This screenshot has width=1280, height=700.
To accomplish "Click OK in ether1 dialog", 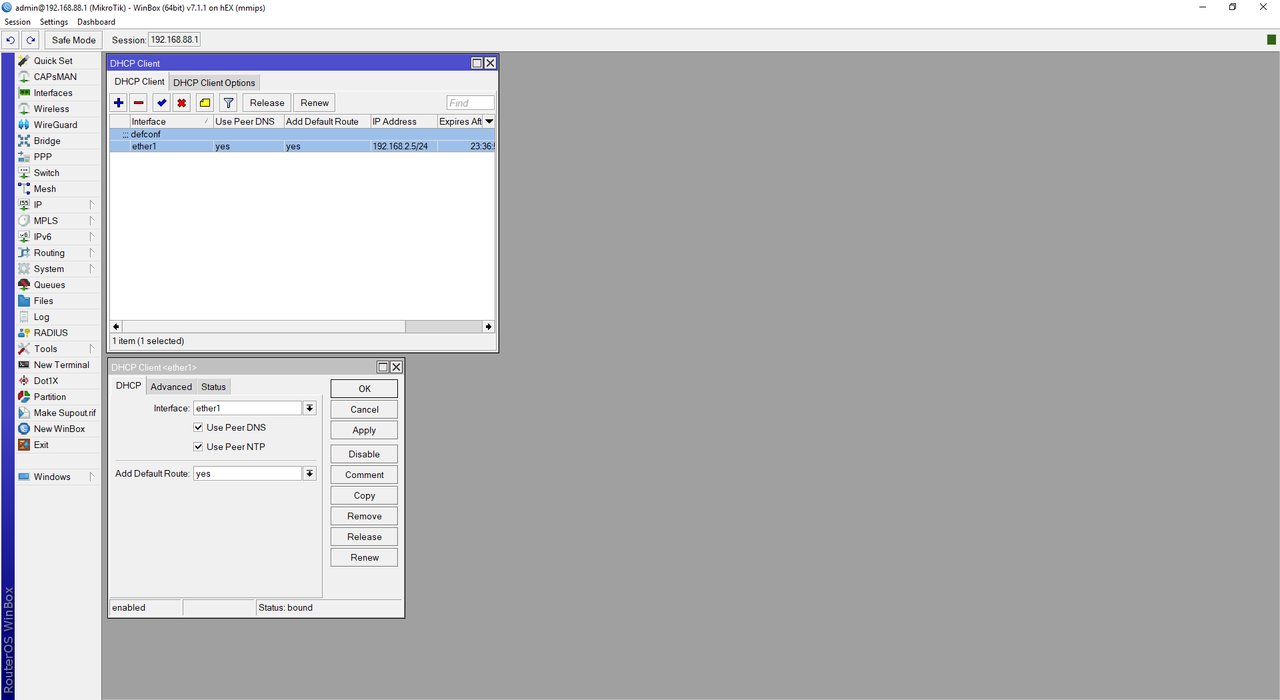I will (364, 389).
